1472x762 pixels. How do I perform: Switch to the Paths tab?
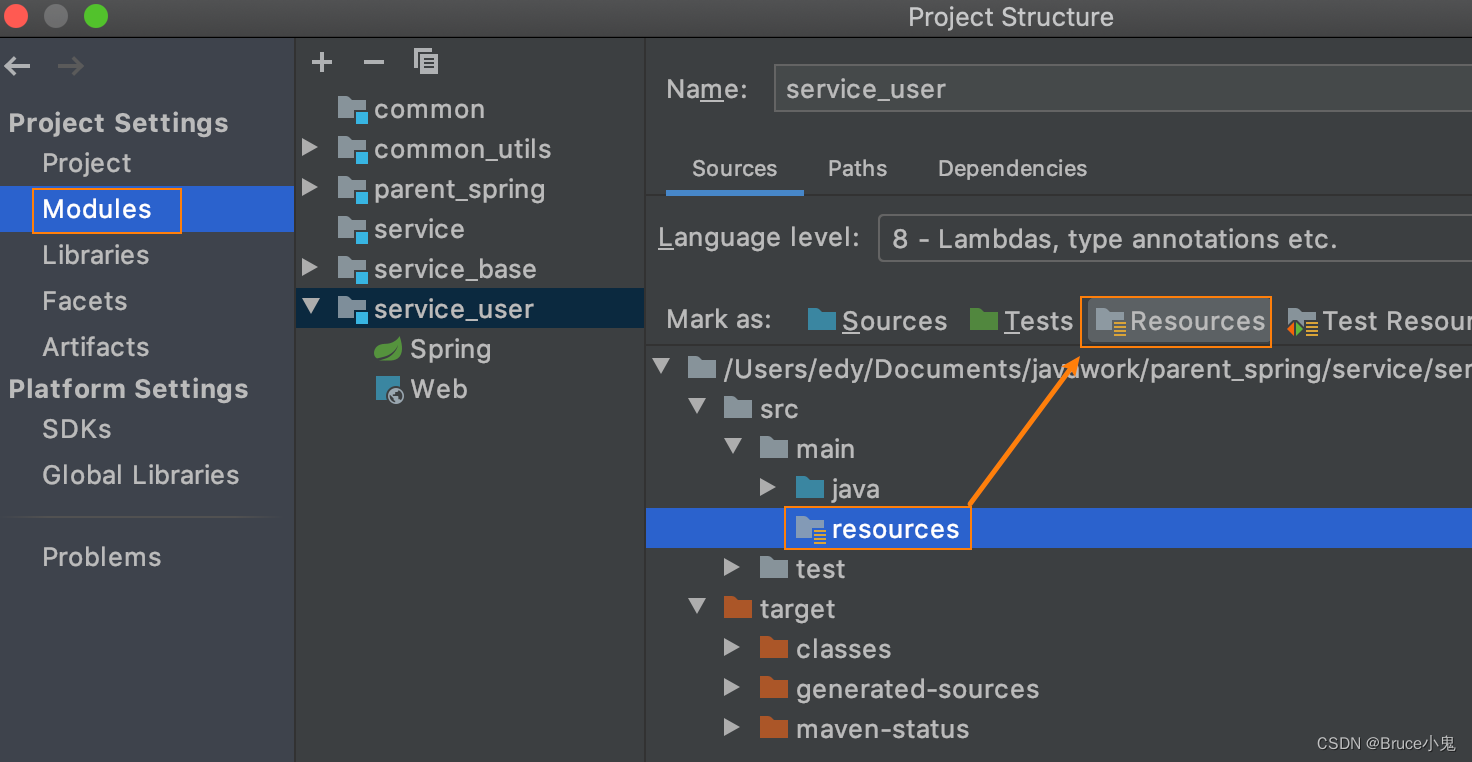point(857,168)
